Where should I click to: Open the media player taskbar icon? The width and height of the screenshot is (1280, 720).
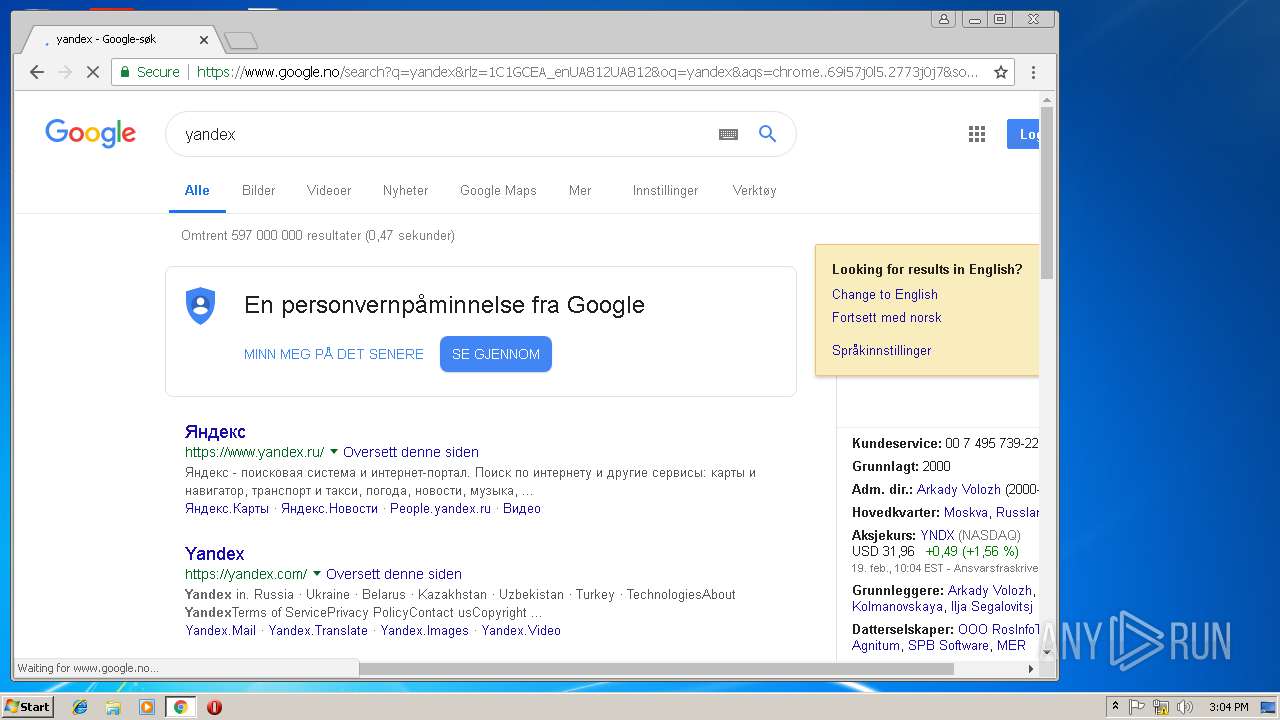[x=147, y=707]
